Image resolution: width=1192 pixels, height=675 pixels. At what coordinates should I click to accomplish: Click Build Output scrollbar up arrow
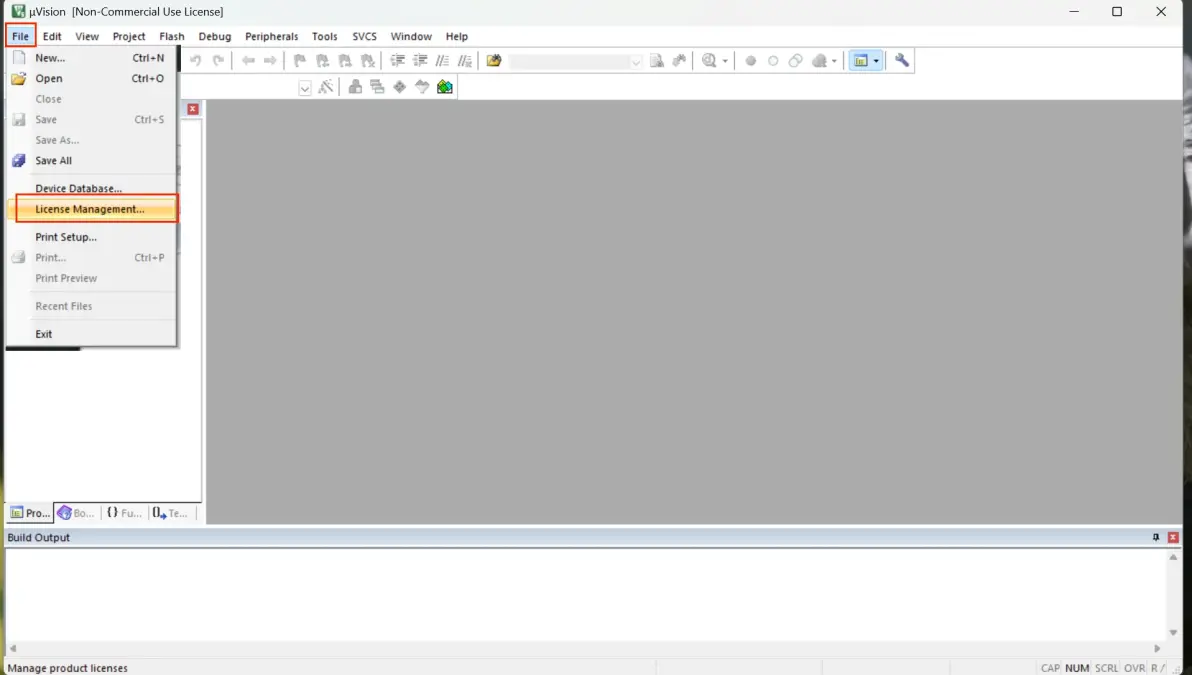1173,557
